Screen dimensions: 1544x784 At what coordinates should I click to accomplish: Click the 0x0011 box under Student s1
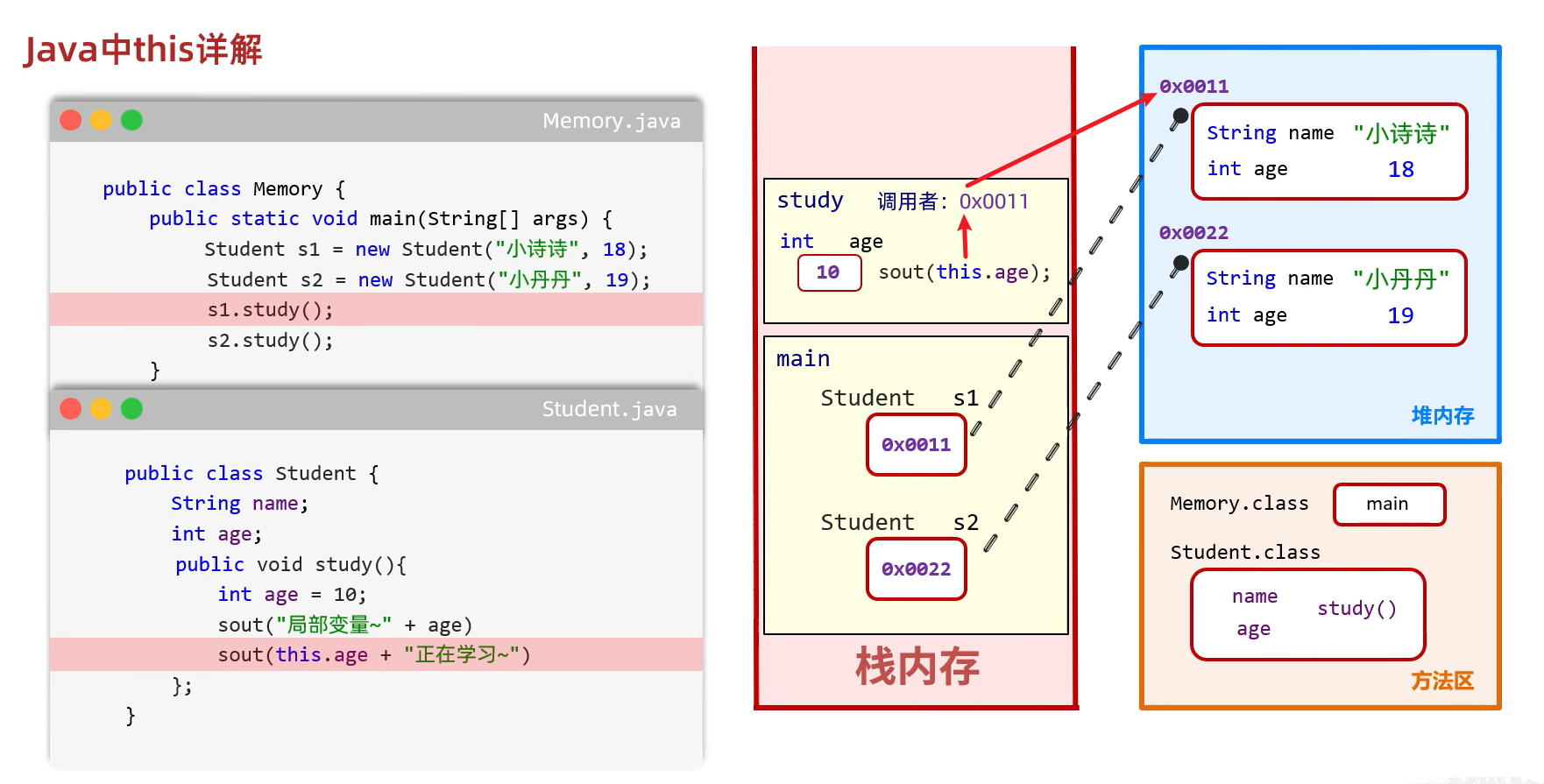[917, 445]
